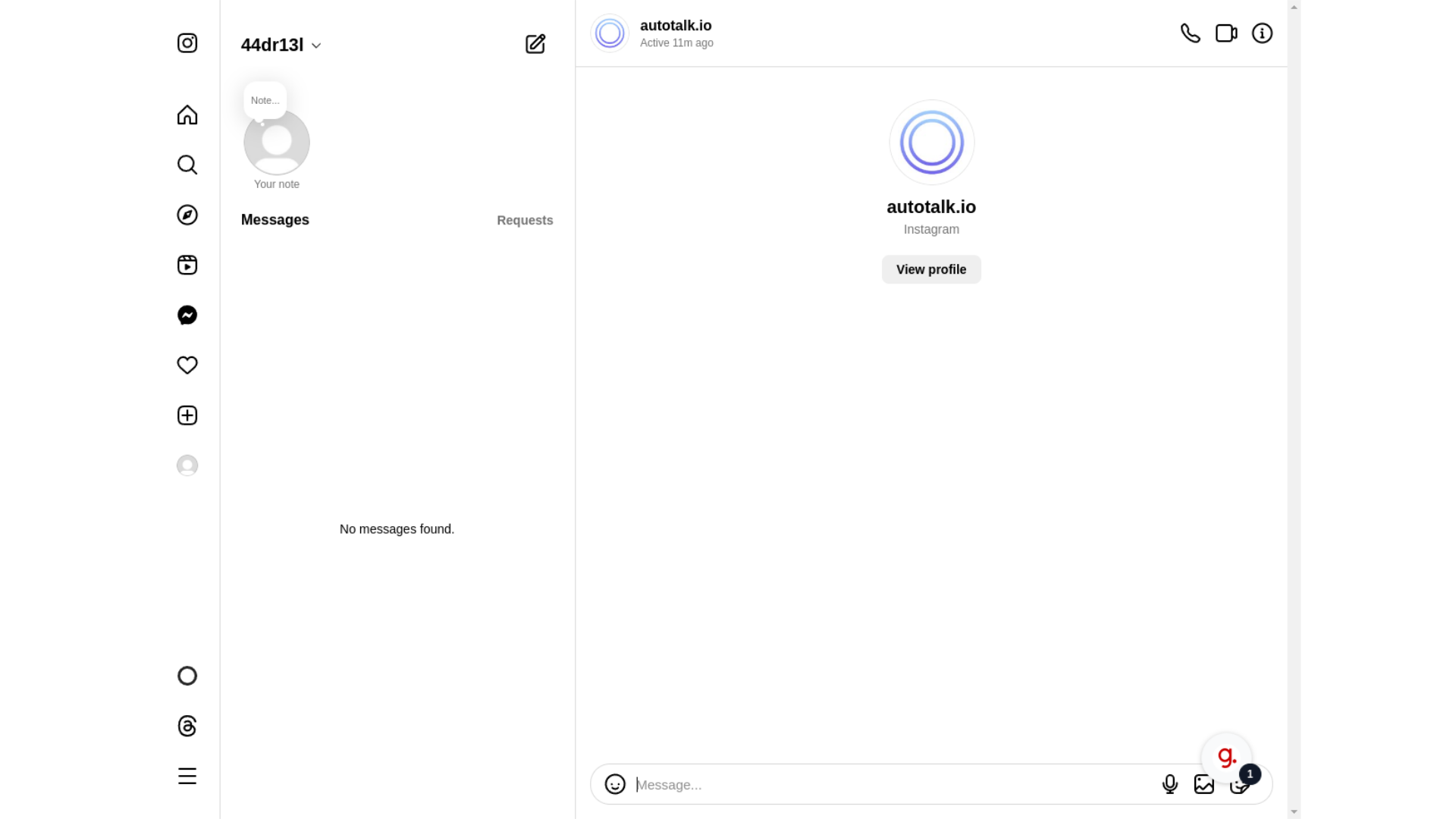The width and height of the screenshot is (1456, 819).
Task: Click the notification badge showing 1
Action: 1250,774
